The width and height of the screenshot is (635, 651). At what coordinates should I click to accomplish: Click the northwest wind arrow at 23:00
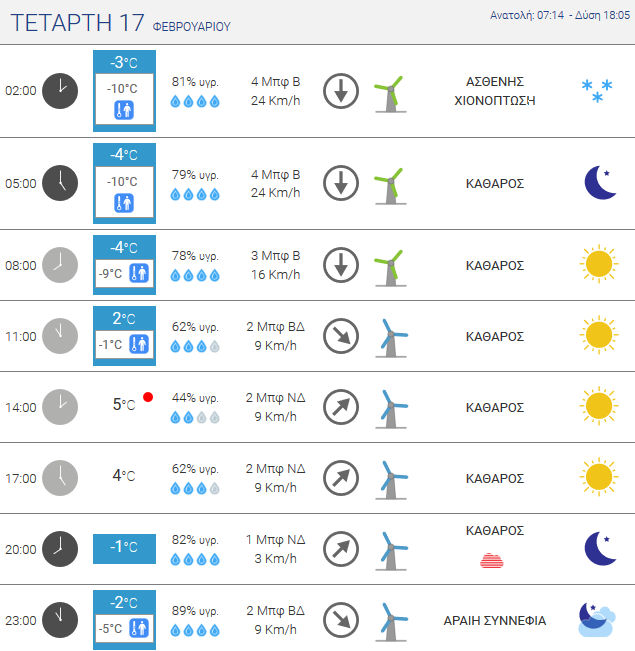click(341, 620)
